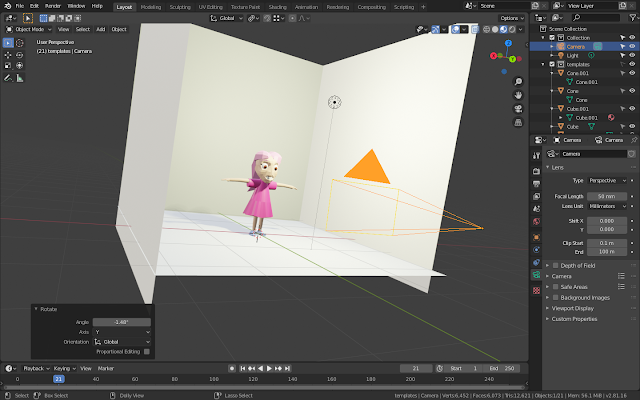Screen dimensions: 640x400
Task: Open the Object Mode dropdown
Action: tap(28, 29)
